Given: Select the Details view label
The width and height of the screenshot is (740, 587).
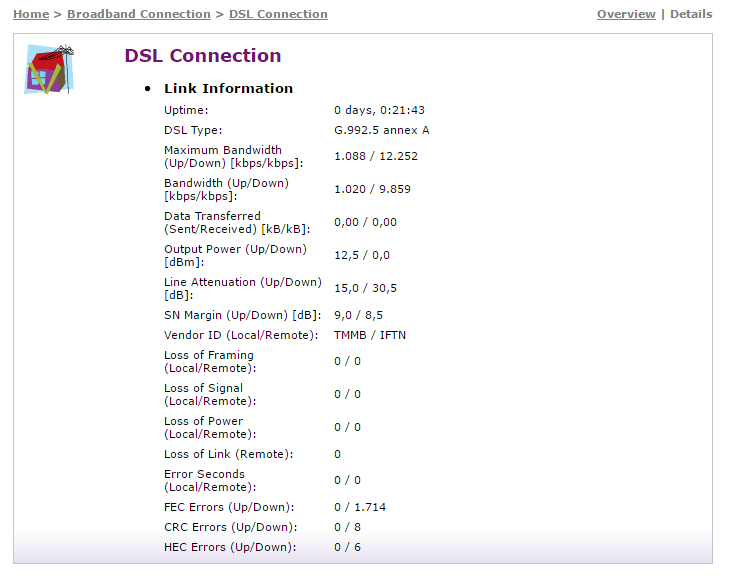Looking at the screenshot, I should tap(691, 14).
